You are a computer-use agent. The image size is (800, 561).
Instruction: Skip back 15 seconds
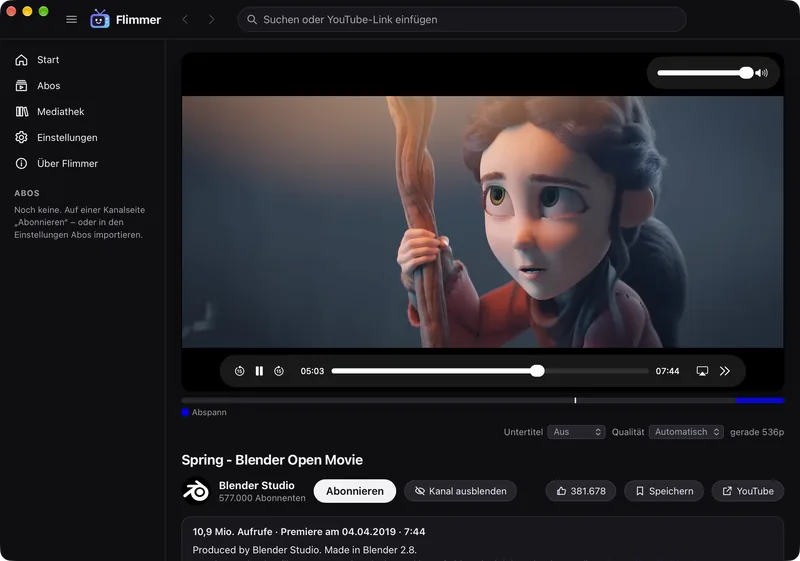click(239, 371)
